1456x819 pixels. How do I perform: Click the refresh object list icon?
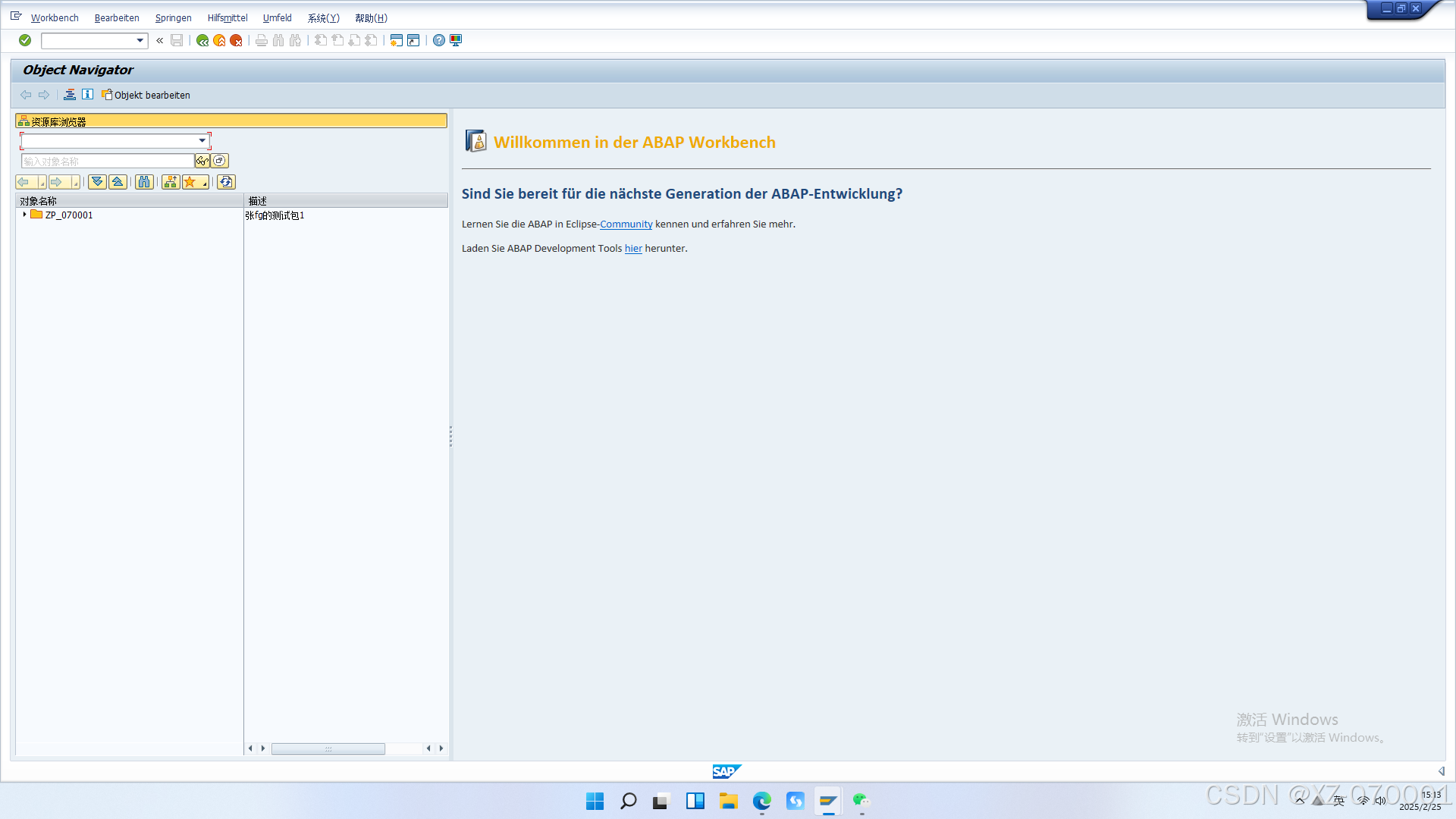(226, 182)
